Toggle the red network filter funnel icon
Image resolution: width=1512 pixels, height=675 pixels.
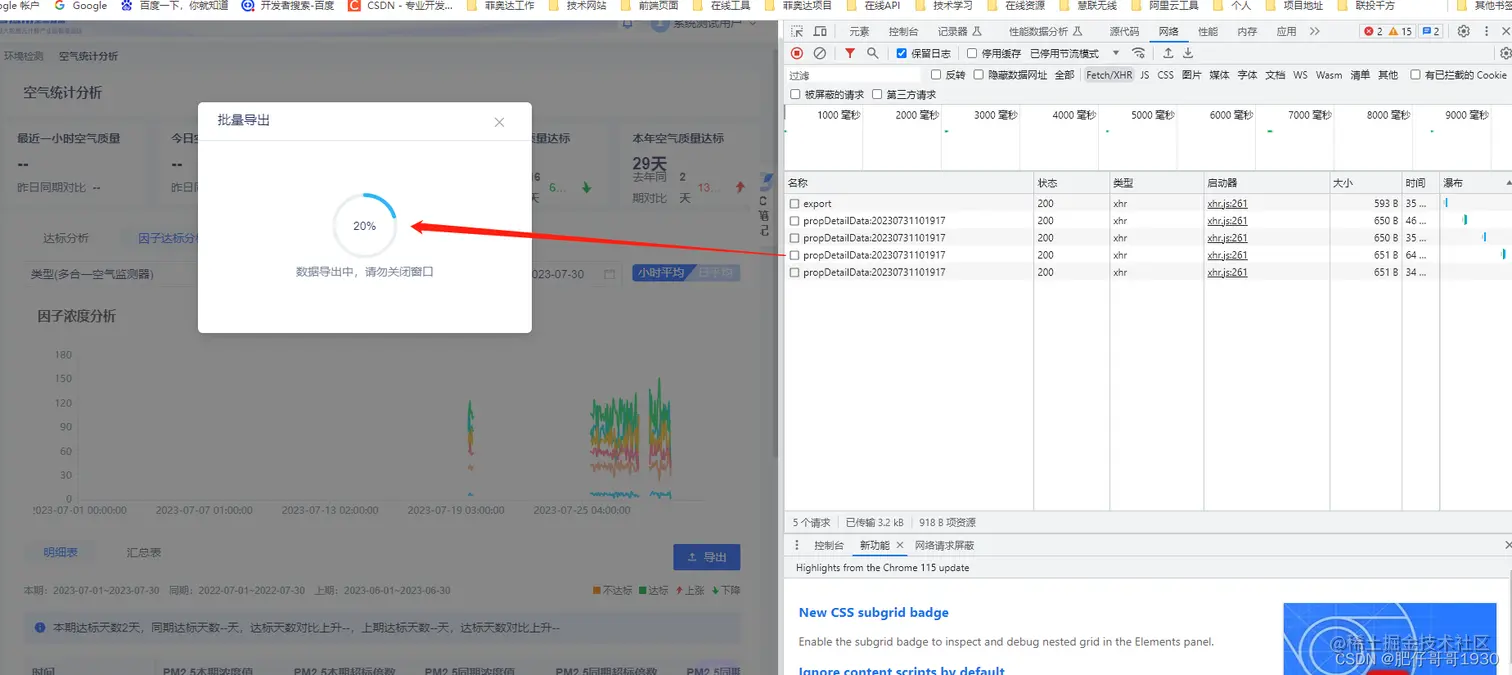click(850, 53)
